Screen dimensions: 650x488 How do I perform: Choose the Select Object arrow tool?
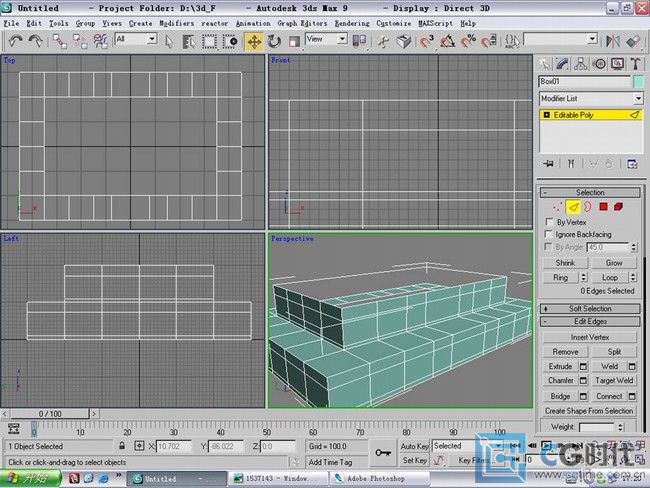169,41
